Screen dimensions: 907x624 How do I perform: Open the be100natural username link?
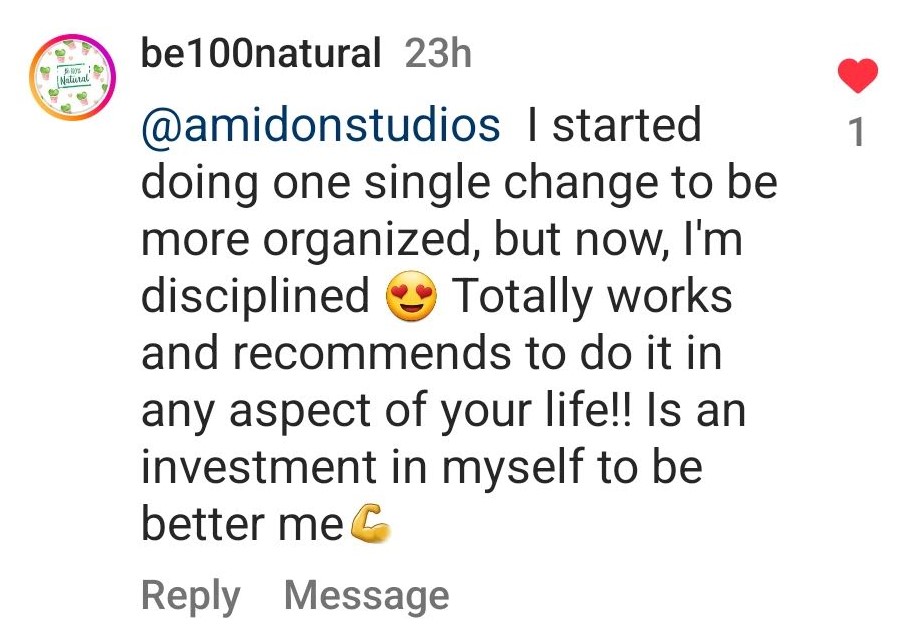[x=262, y=53]
